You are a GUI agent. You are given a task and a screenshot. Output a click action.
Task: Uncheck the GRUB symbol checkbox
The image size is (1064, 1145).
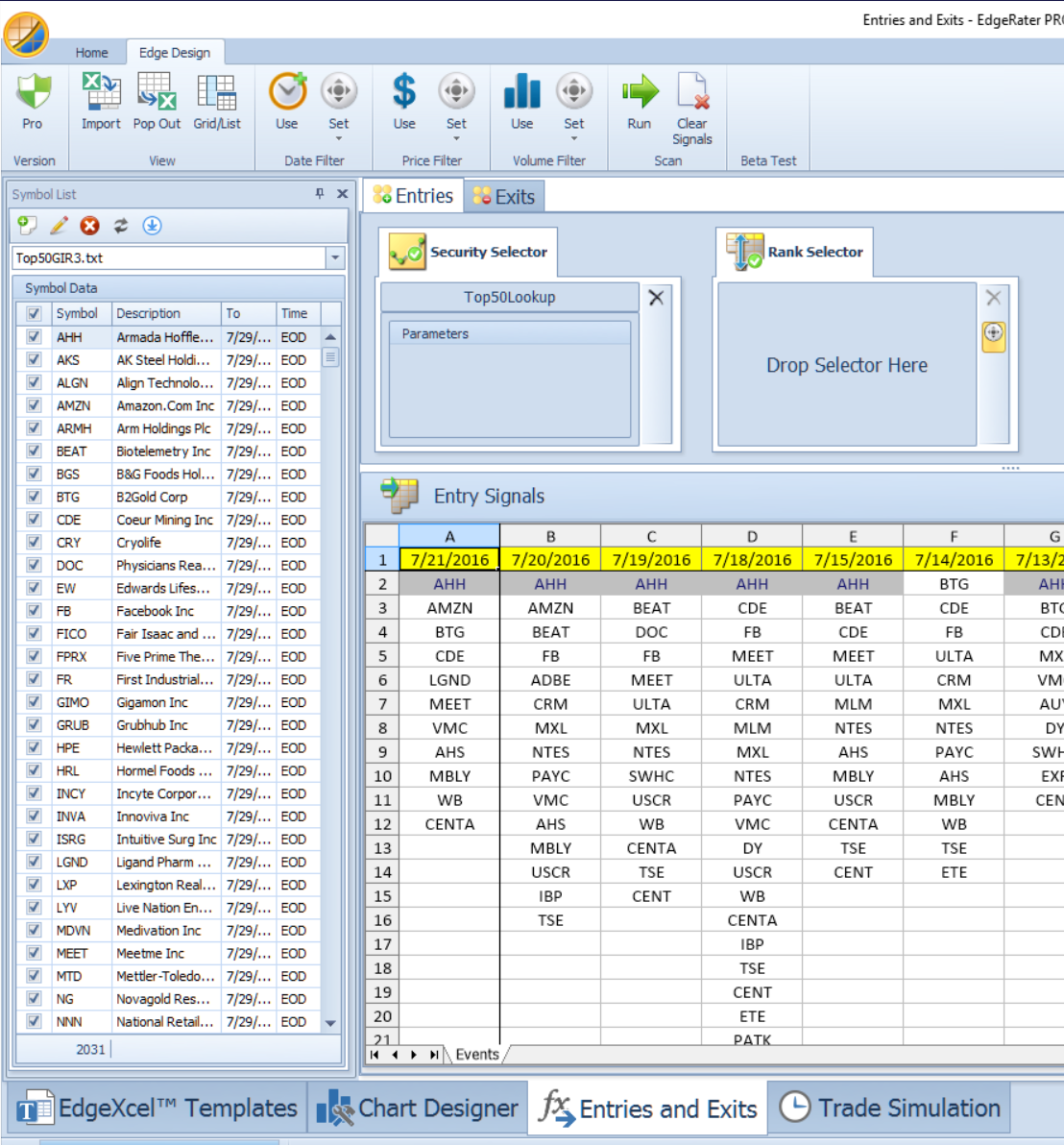pos(34,724)
